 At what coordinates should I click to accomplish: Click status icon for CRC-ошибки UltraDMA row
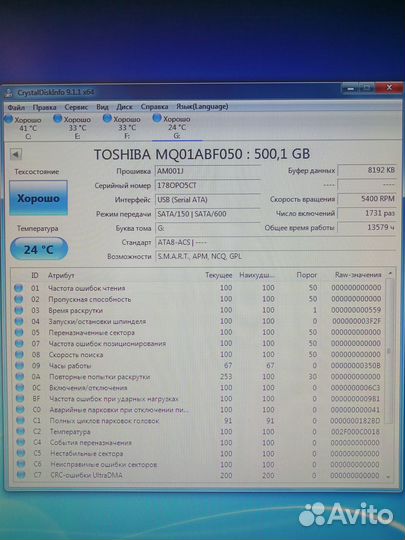pyautogui.click(x=21, y=475)
